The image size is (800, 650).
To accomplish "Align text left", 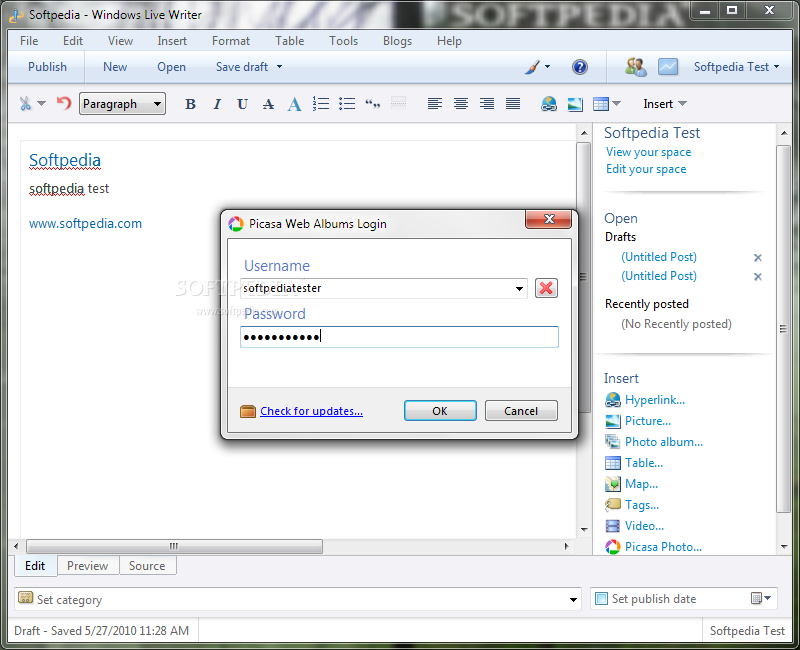I will tap(435, 104).
